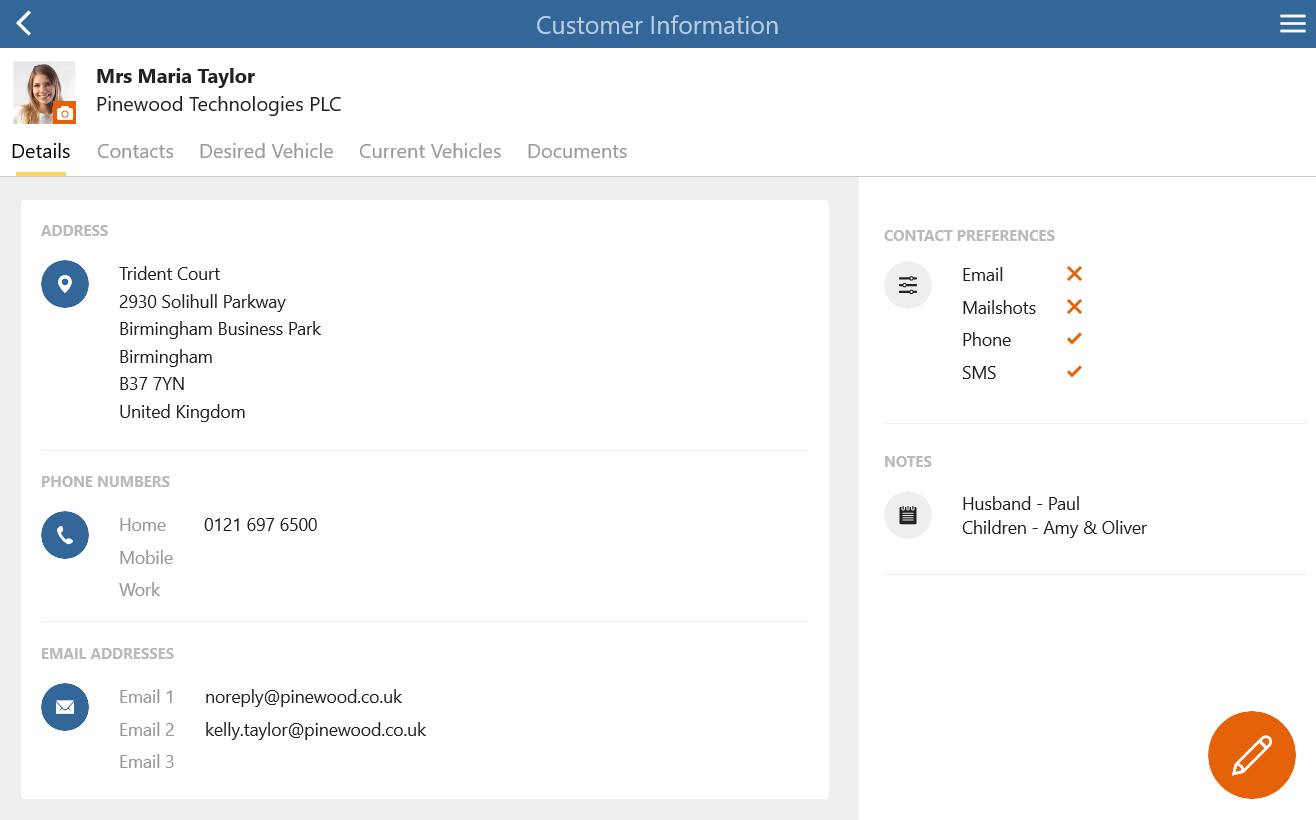Click the notes notepad icon
Viewport: 1316px width, 820px height.
(x=908, y=515)
